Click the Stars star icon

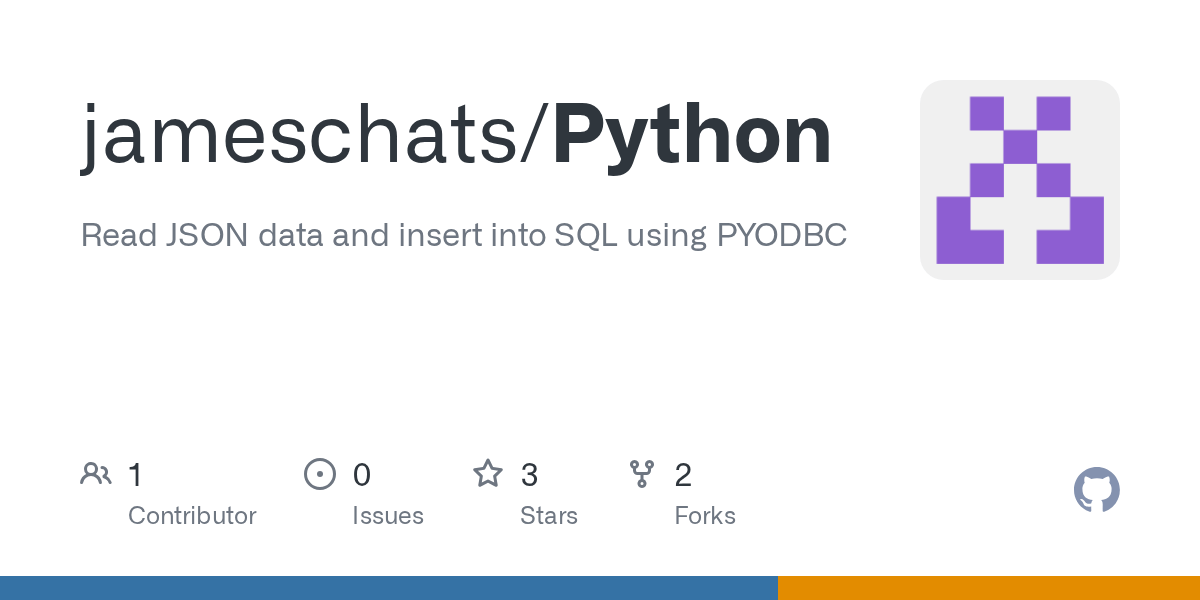pyautogui.click(x=488, y=474)
